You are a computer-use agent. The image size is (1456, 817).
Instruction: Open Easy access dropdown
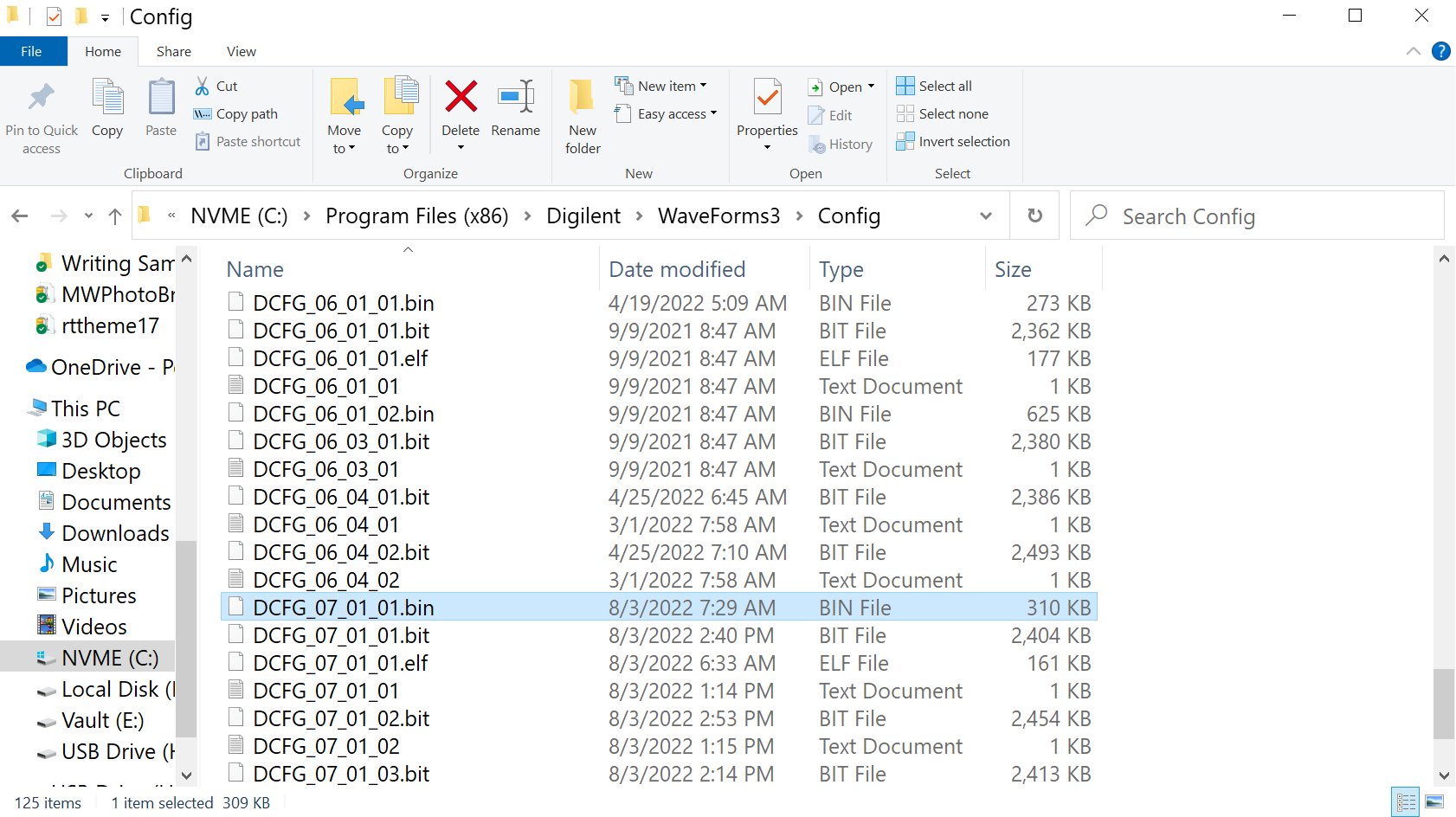pos(666,113)
